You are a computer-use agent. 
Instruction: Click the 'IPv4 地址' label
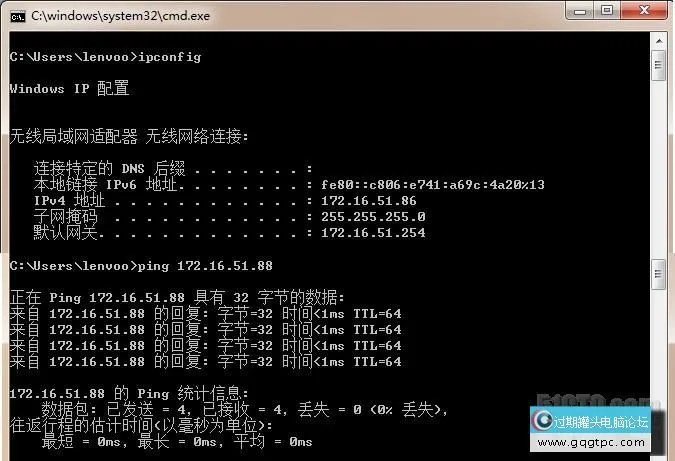point(69,201)
